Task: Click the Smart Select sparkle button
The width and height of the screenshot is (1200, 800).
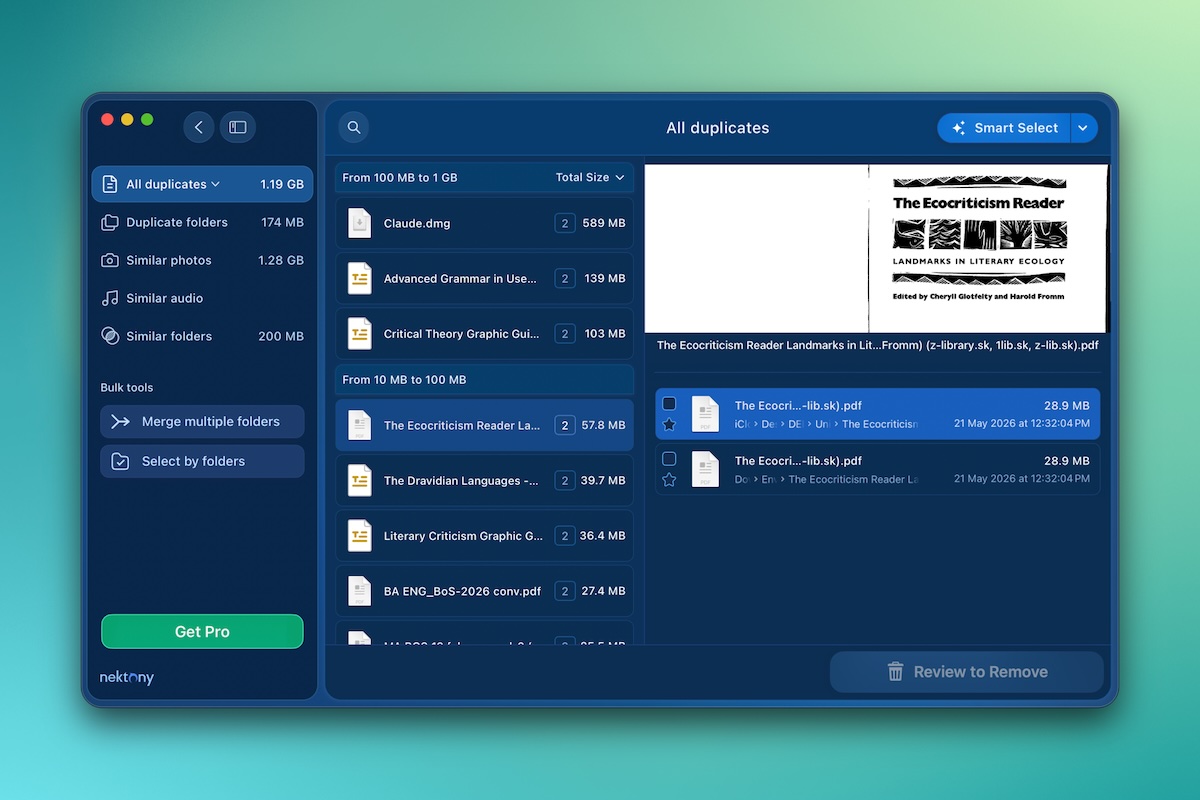Action: 1004,128
